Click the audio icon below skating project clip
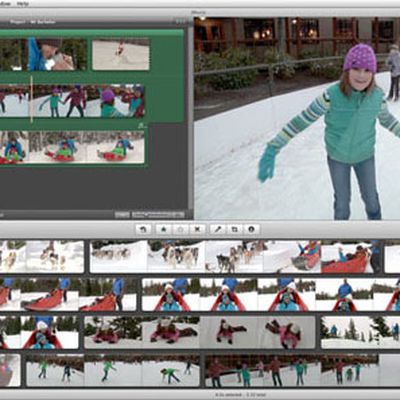400x400 pixels. 142,126
